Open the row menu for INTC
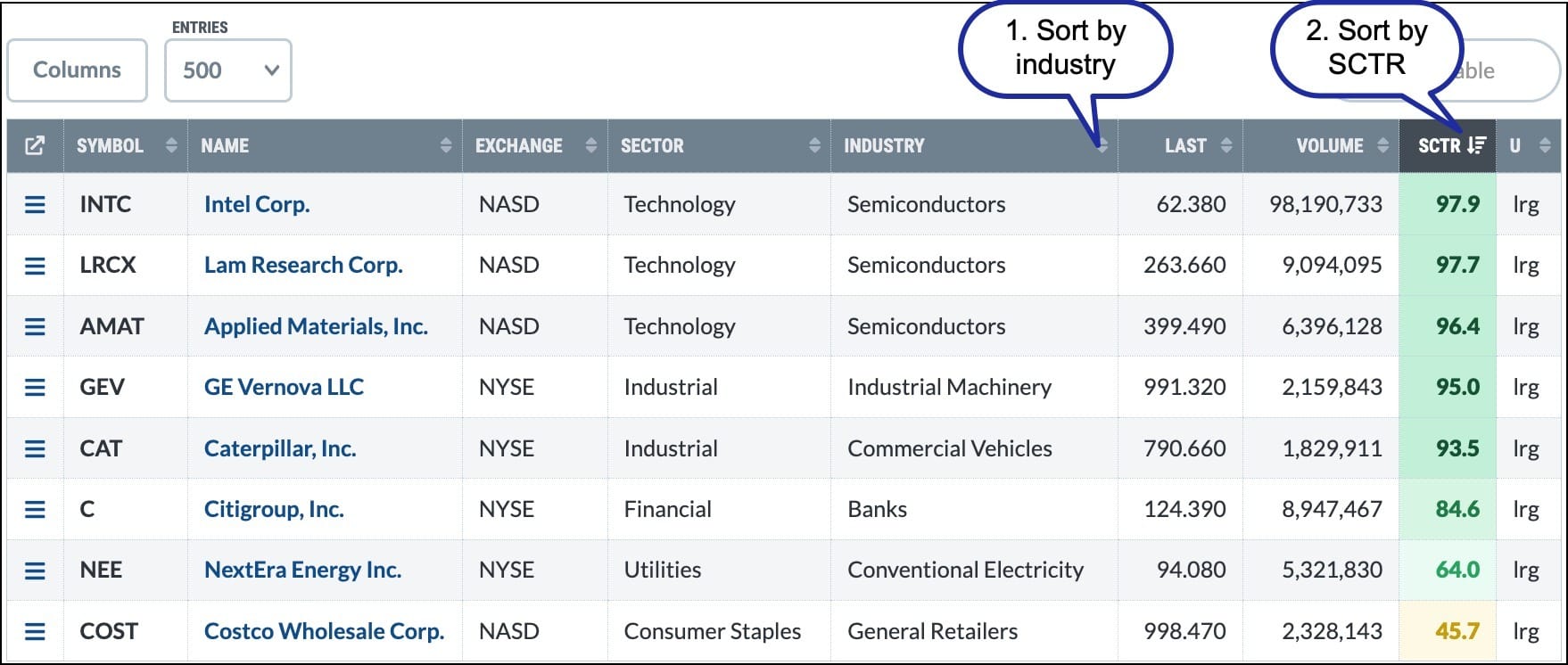This screenshot has height=665, width=1568. pos(35,204)
